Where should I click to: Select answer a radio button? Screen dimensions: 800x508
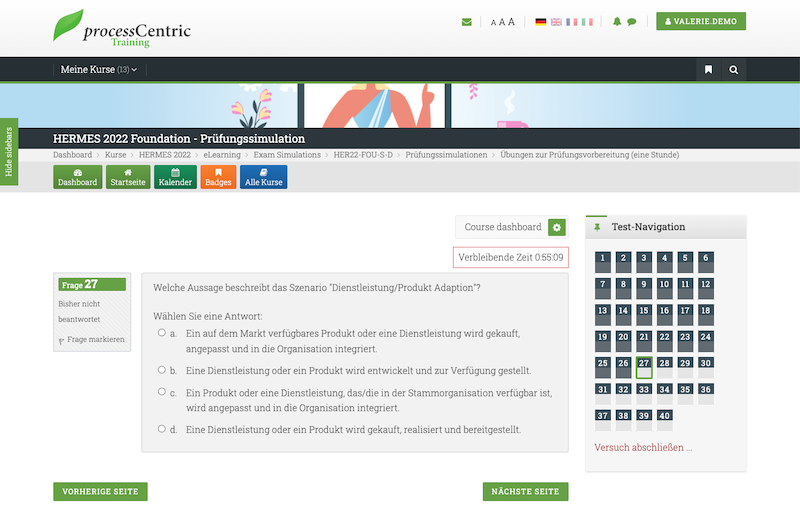pos(162,333)
